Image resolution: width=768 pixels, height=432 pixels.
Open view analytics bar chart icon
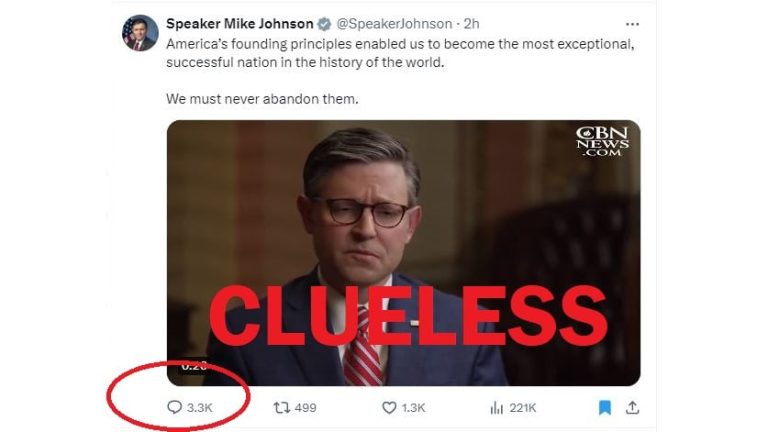coord(497,408)
